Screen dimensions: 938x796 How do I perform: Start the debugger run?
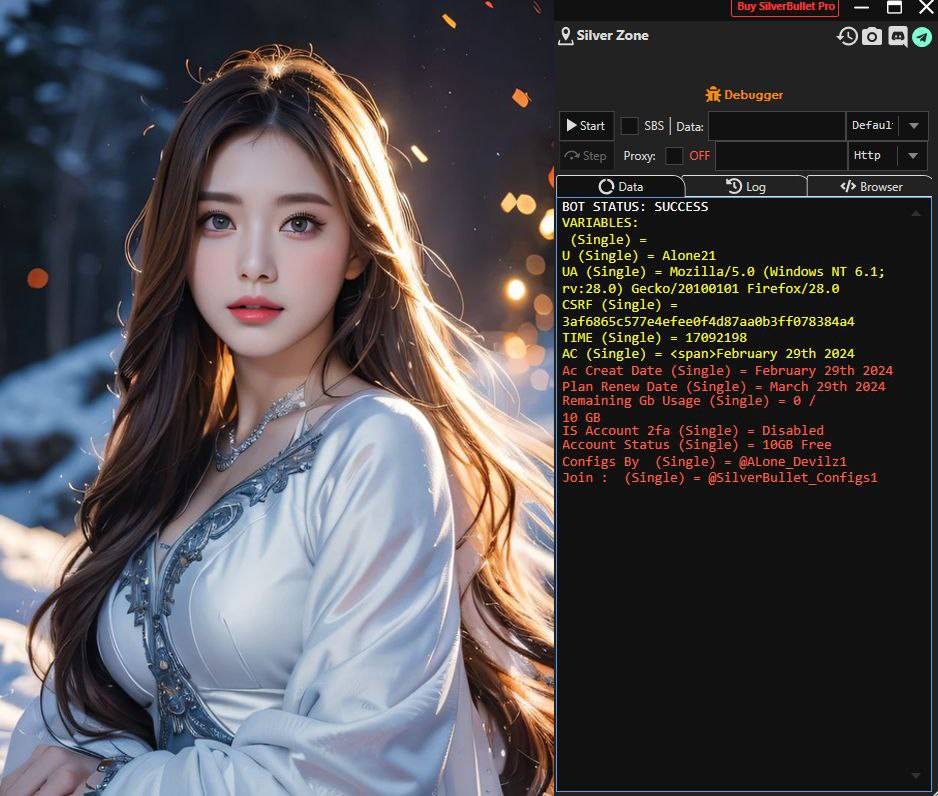tap(586, 126)
